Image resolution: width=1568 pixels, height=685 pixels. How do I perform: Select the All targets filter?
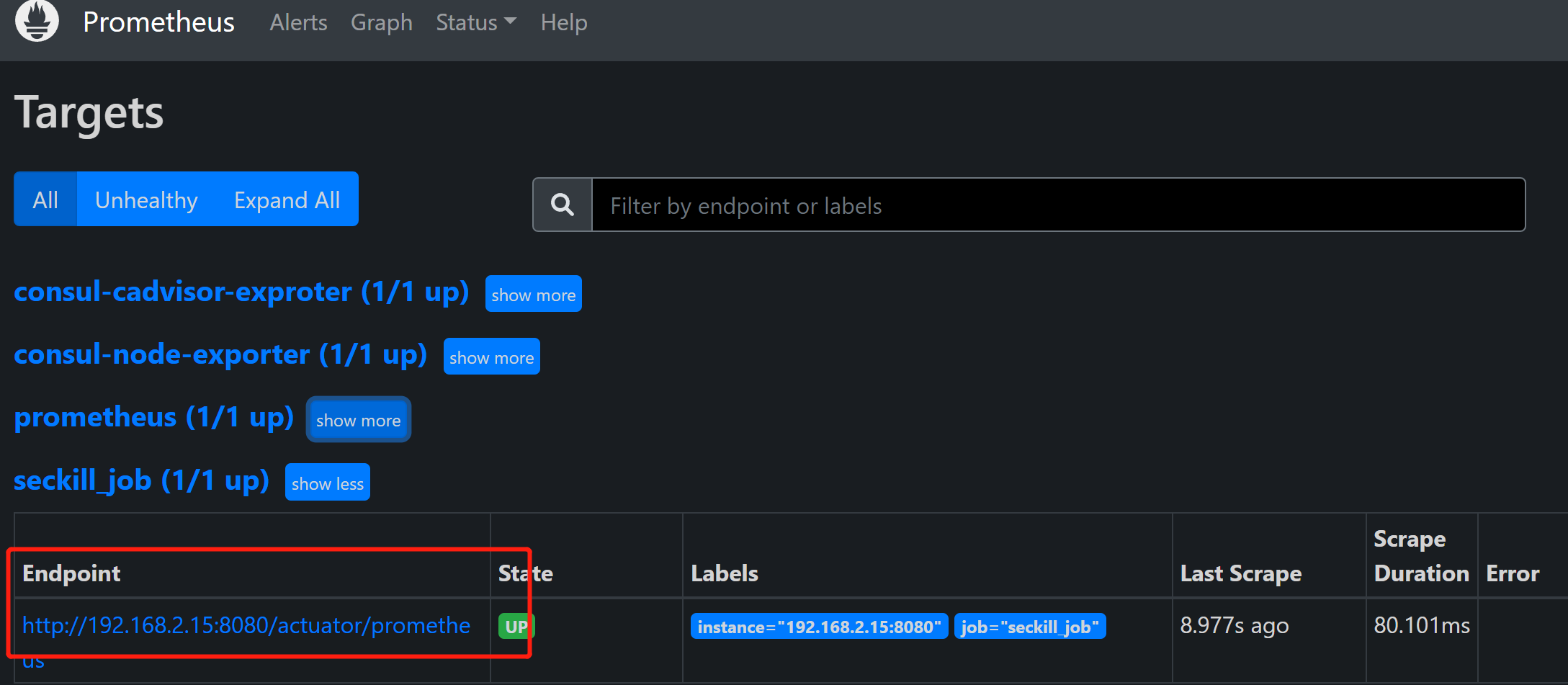(x=45, y=200)
